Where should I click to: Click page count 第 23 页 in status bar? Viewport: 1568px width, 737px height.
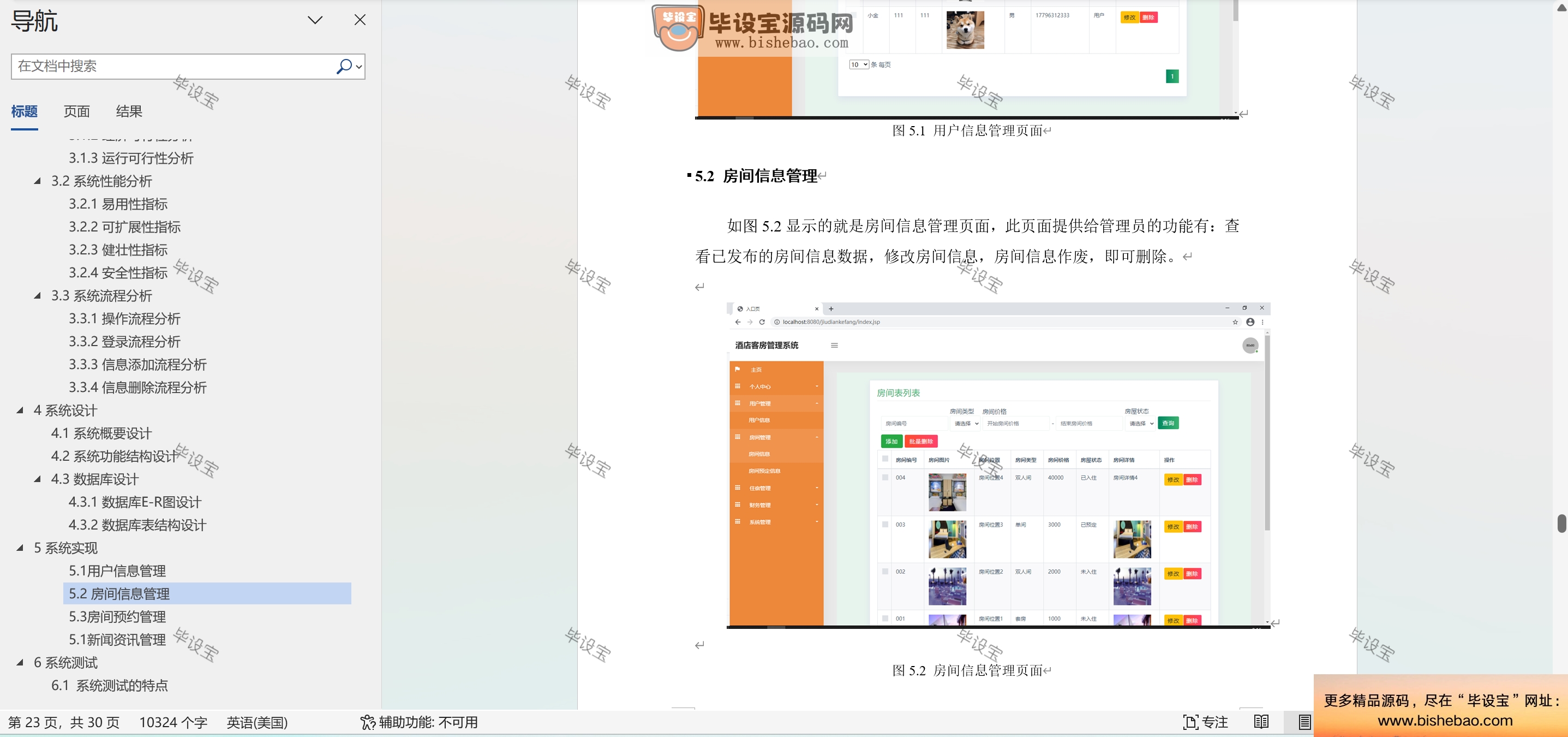click(x=64, y=722)
